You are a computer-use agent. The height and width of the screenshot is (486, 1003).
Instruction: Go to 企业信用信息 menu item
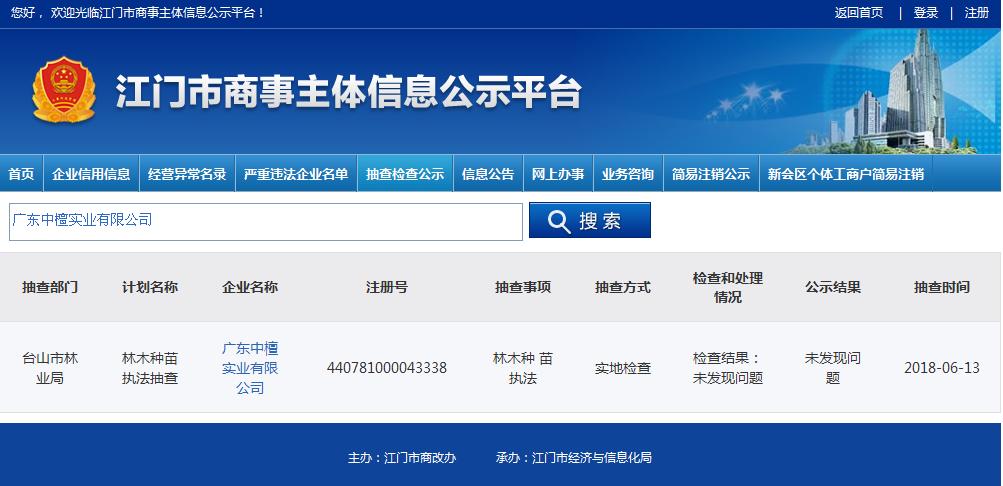tap(91, 174)
